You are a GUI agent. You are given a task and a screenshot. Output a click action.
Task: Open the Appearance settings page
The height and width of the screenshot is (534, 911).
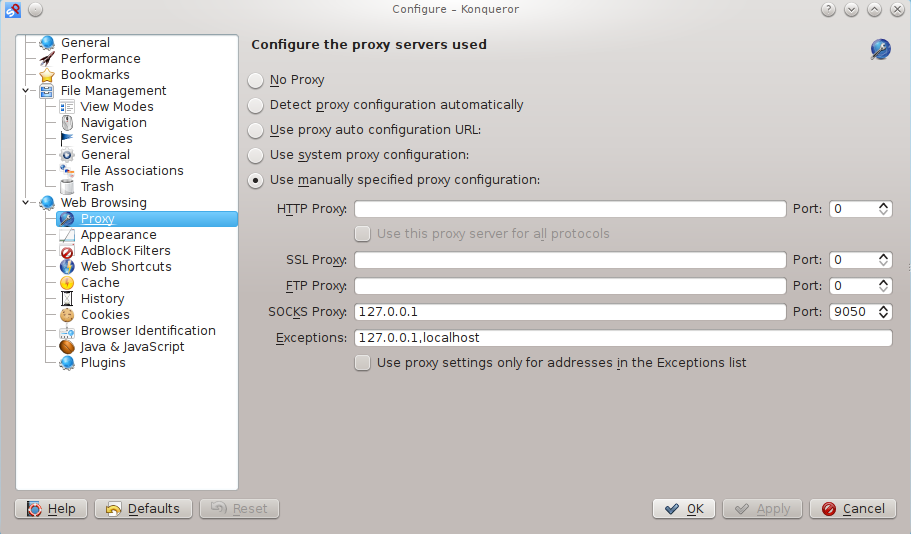119,235
